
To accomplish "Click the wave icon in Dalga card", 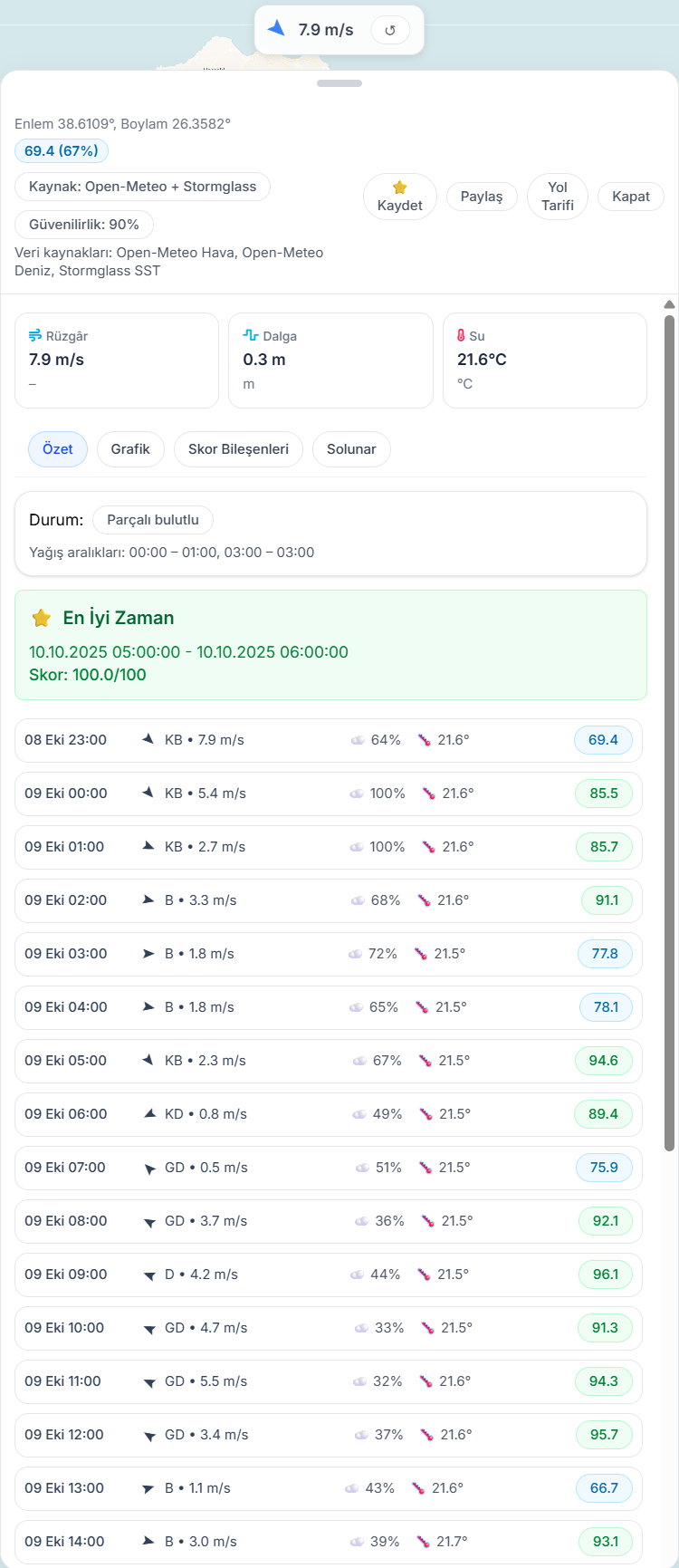I will click(251, 335).
